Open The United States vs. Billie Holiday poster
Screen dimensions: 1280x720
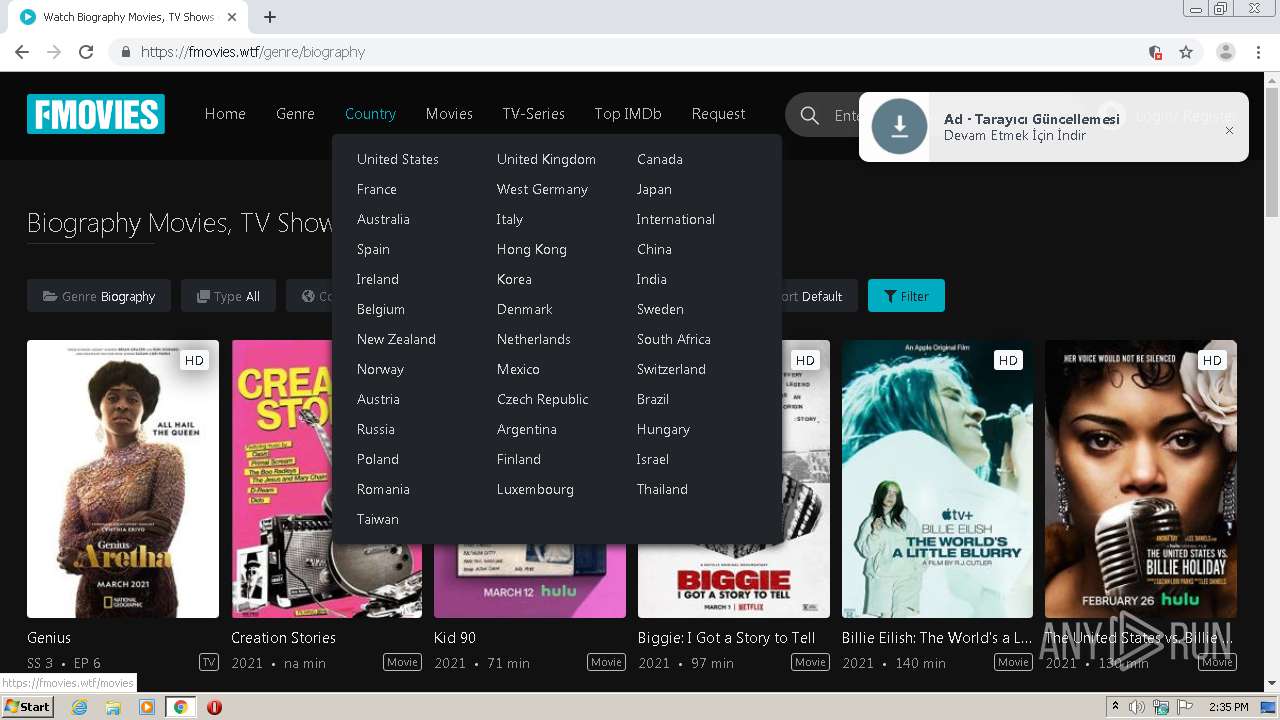point(1141,479)
